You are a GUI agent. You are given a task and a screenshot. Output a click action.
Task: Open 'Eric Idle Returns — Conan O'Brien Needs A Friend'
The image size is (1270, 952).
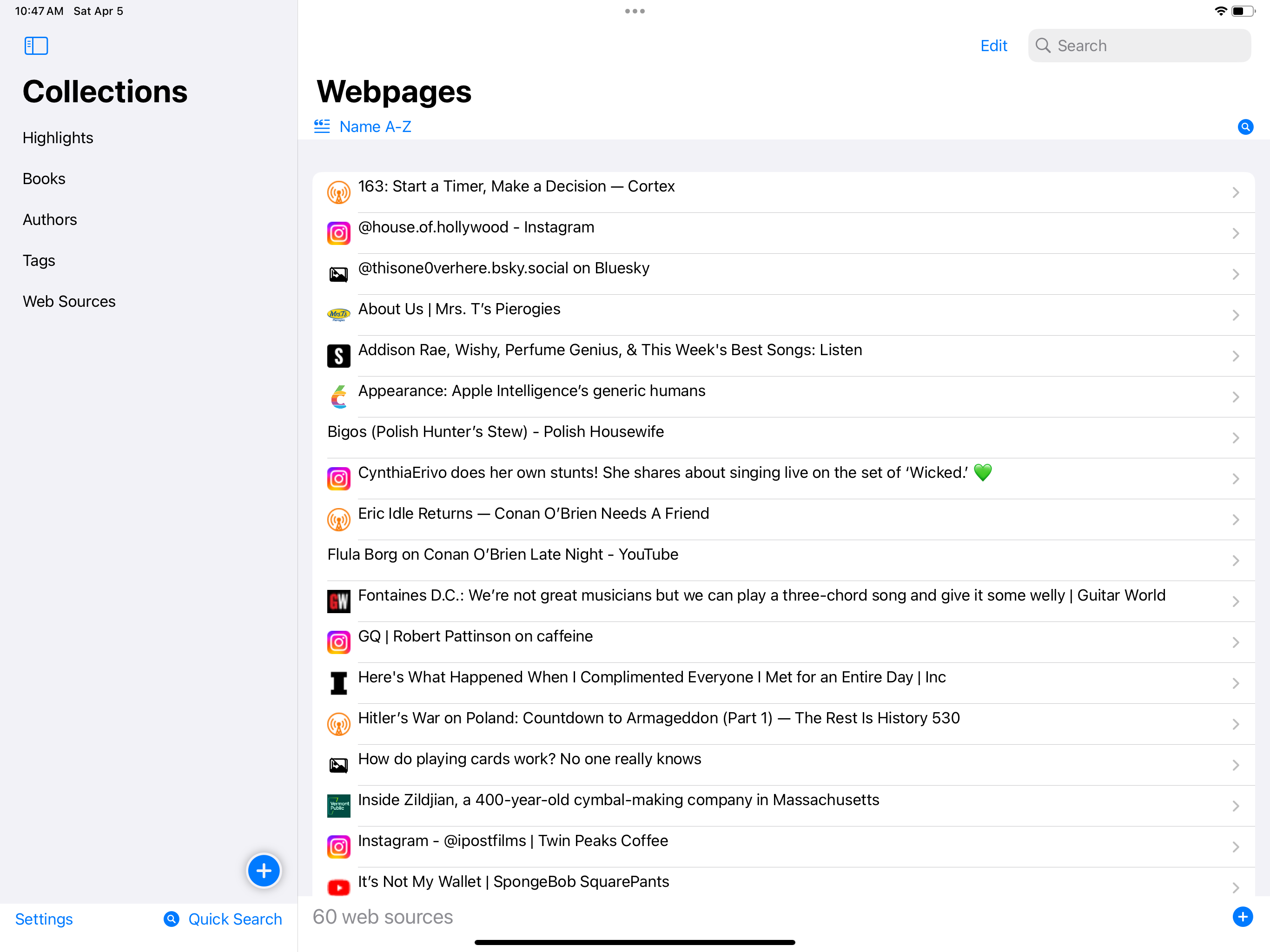783,520
